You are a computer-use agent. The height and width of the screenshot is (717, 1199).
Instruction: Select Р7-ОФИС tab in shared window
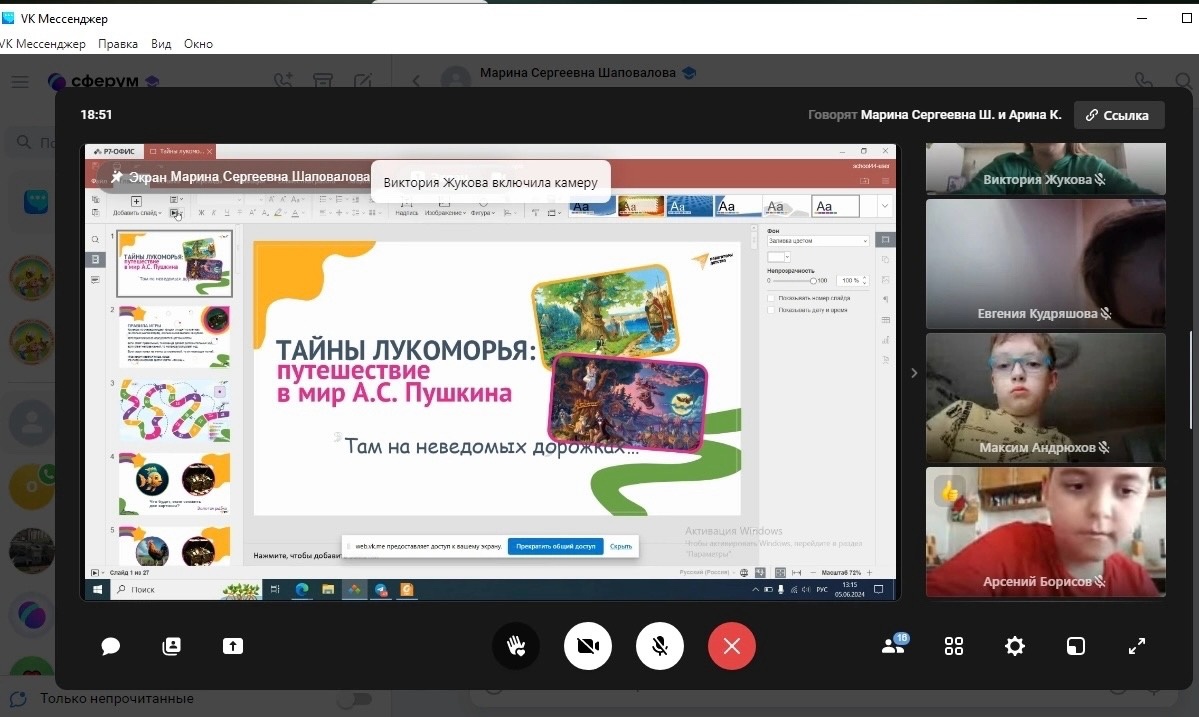click(115, 151)
